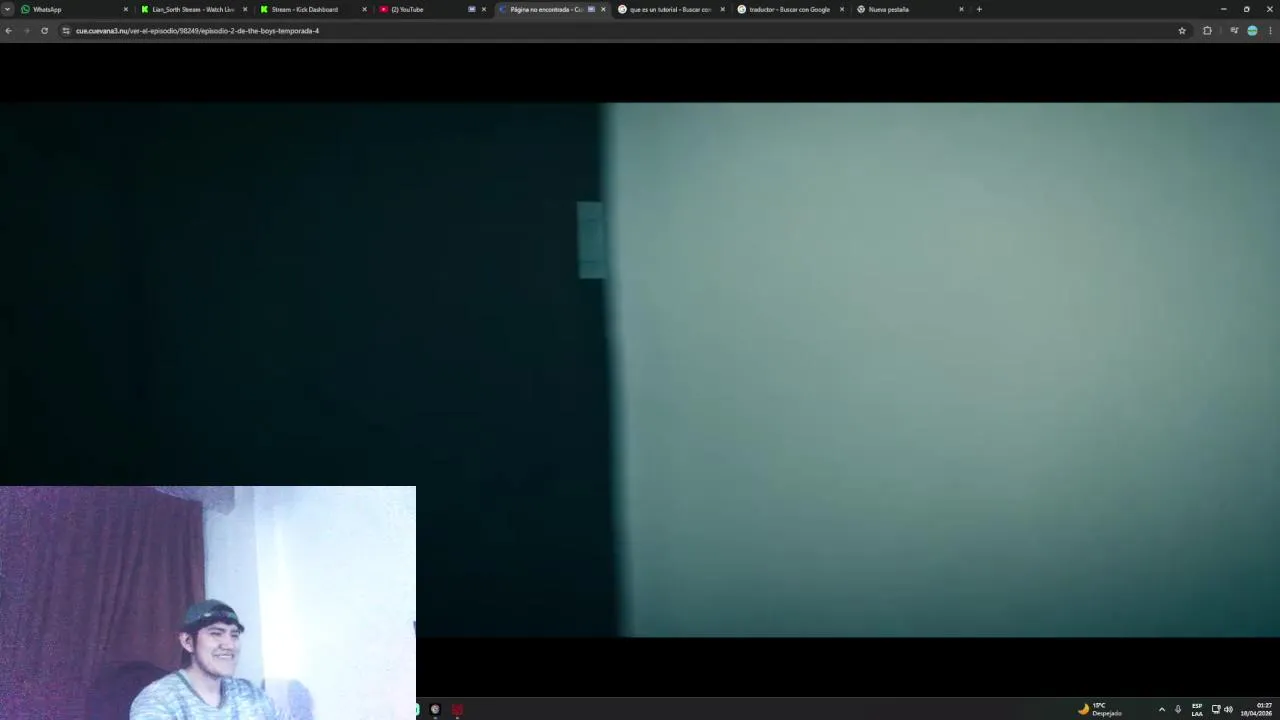Change the ESP LAA input language
Image resolution: width=1280 pixels, height=720 pixels.
point(1197,709)
